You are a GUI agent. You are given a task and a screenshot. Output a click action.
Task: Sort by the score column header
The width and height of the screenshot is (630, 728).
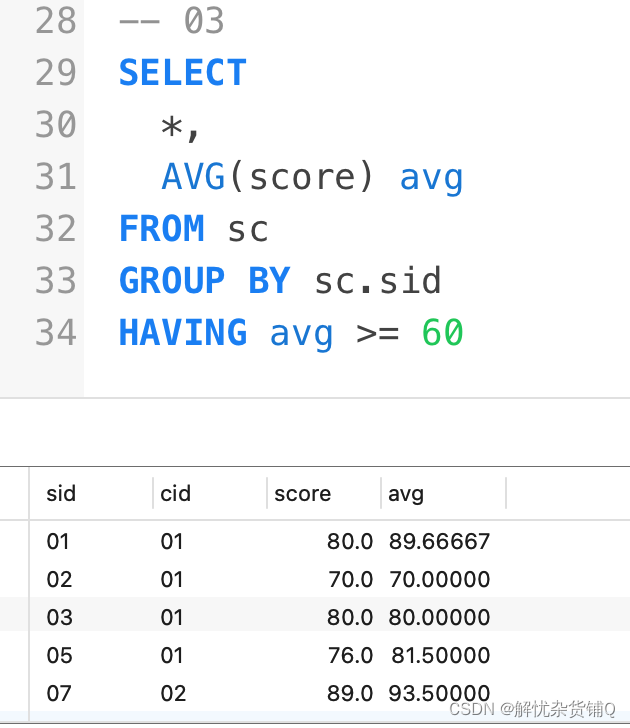click(302, 493)
